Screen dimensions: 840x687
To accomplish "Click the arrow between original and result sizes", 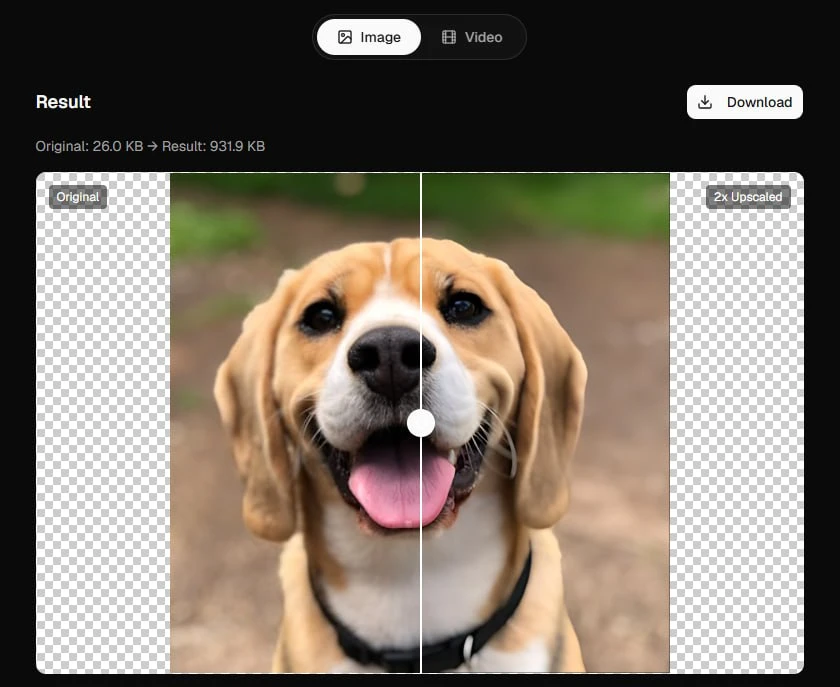I will [x=153, y=146].
